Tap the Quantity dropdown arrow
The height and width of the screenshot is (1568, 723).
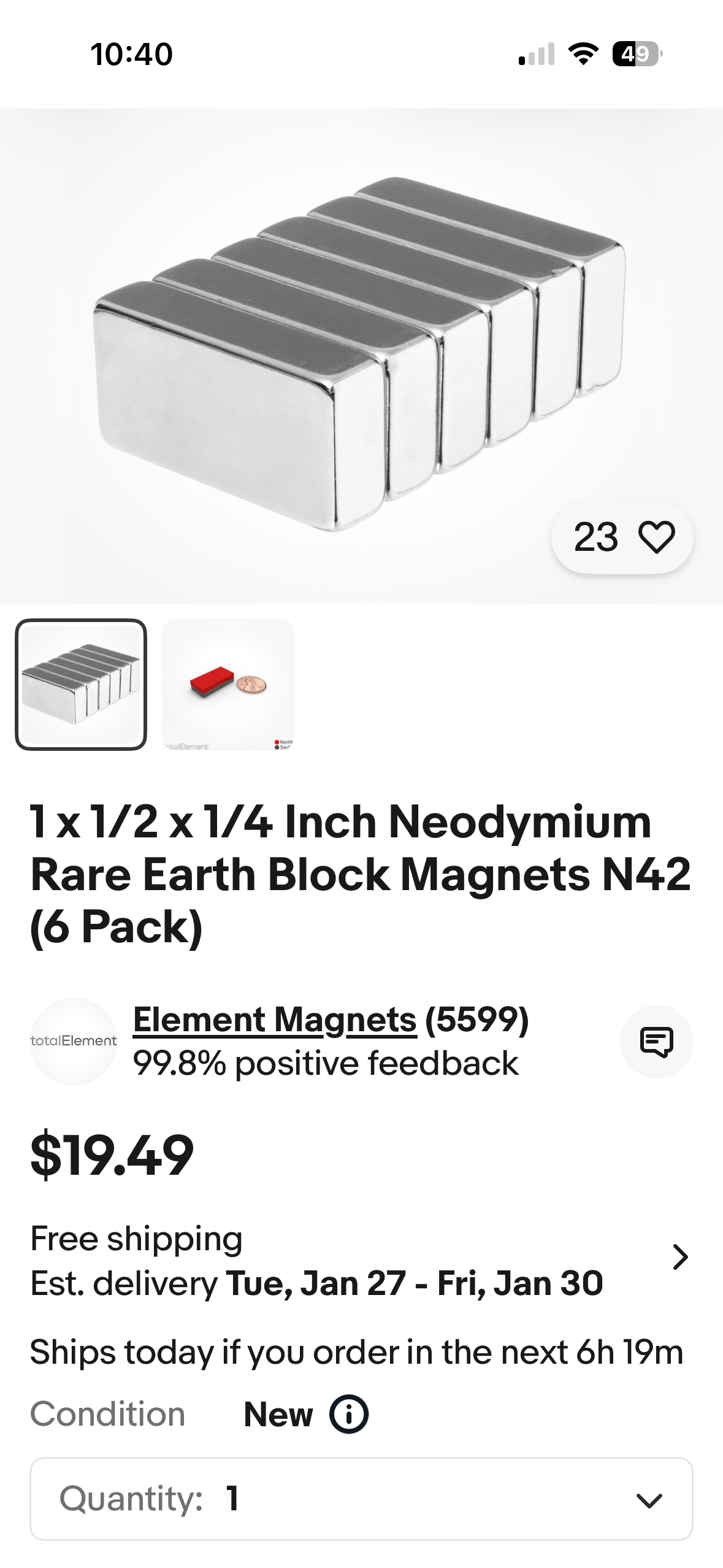tap(649, 1500)
